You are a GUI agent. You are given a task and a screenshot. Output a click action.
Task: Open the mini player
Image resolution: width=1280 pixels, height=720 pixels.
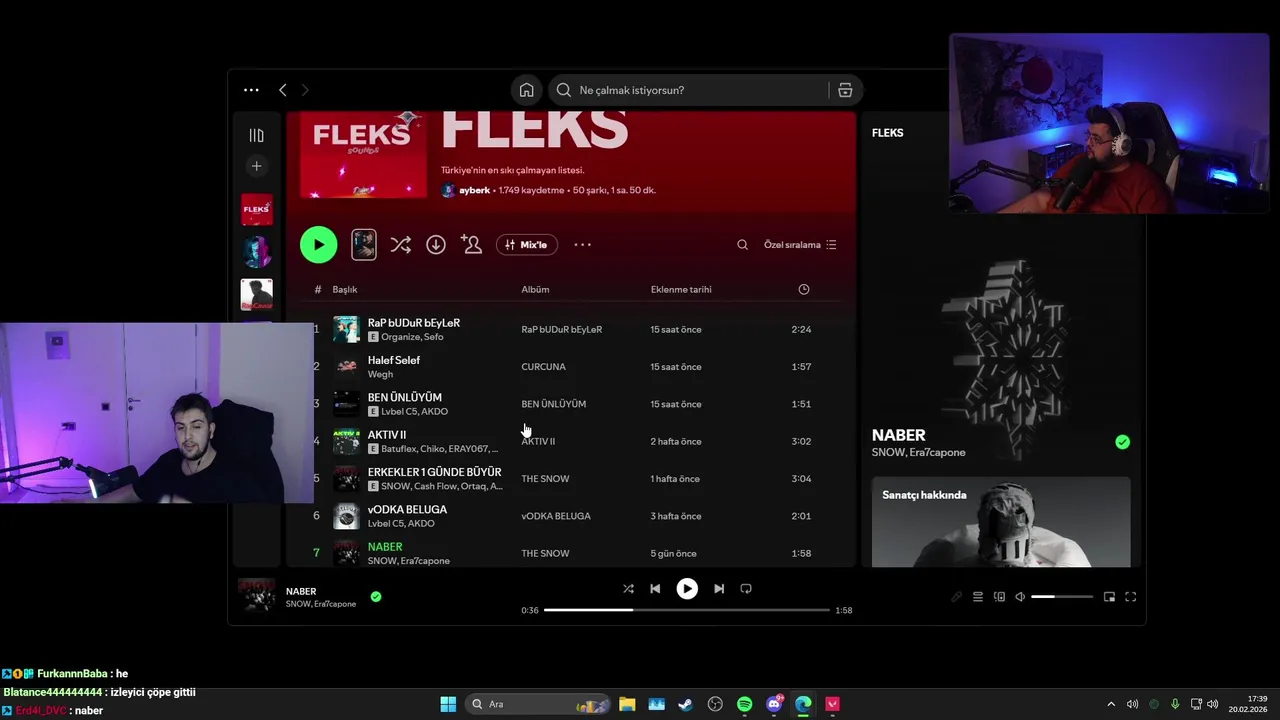[1109, 597]
